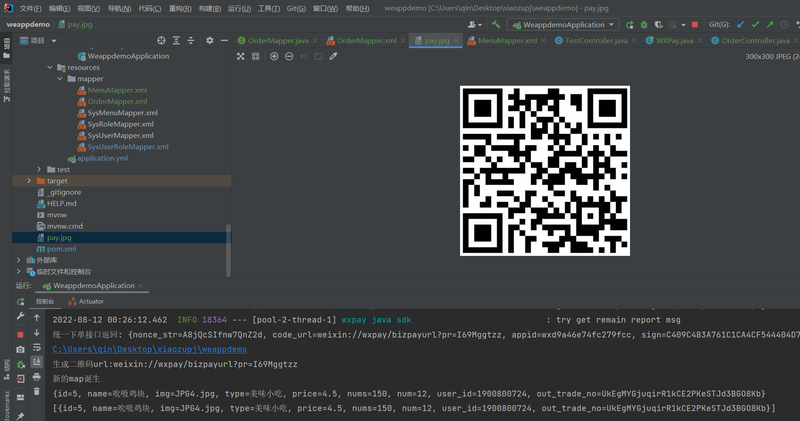Open the 重构(R) menu
The image size is (800, 421).
[x=180, y=8]
